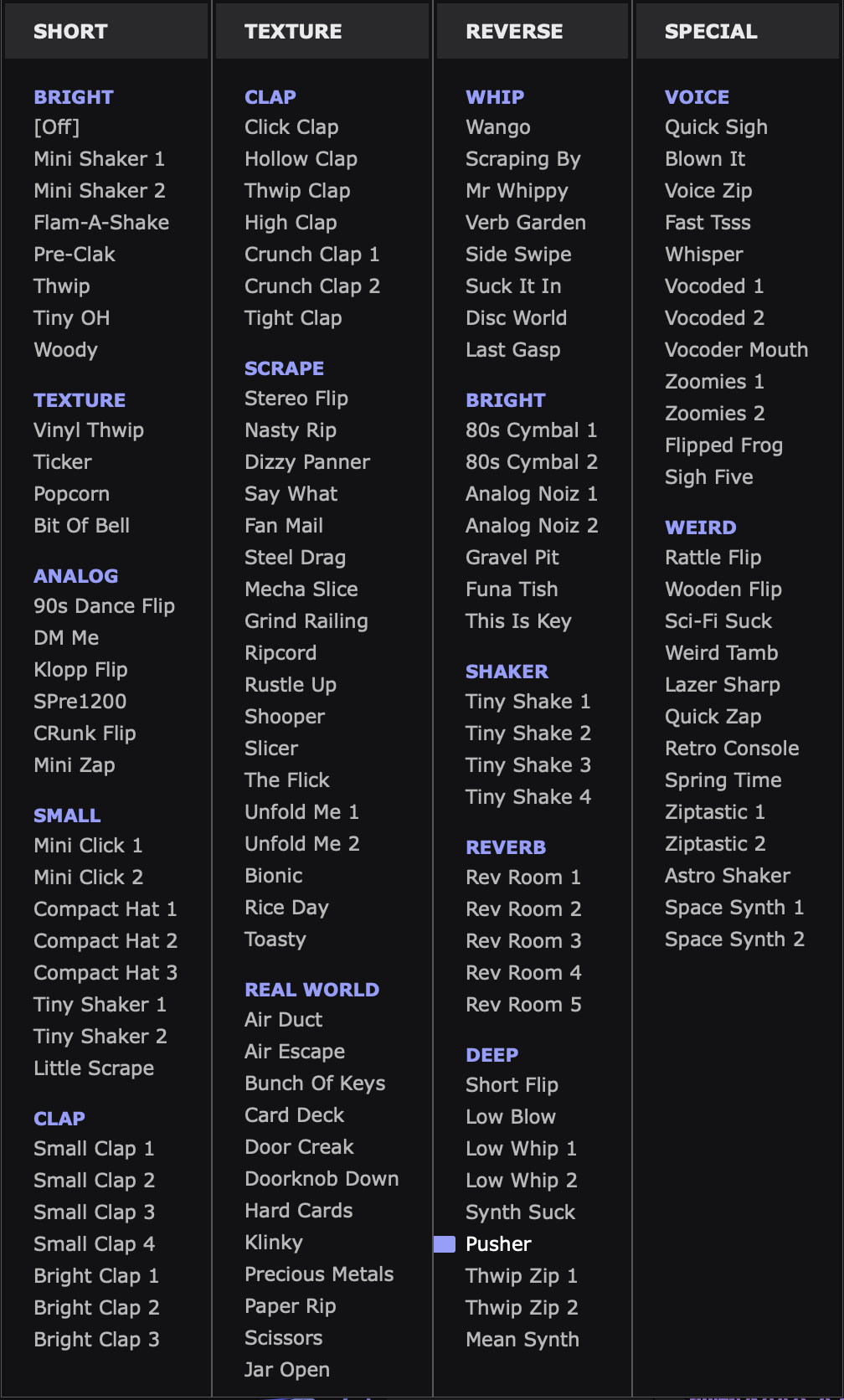Screen dimensions: 844x1400
Task: Pick the Doorknob Down real world sample
Action: tap(322, 1179)
